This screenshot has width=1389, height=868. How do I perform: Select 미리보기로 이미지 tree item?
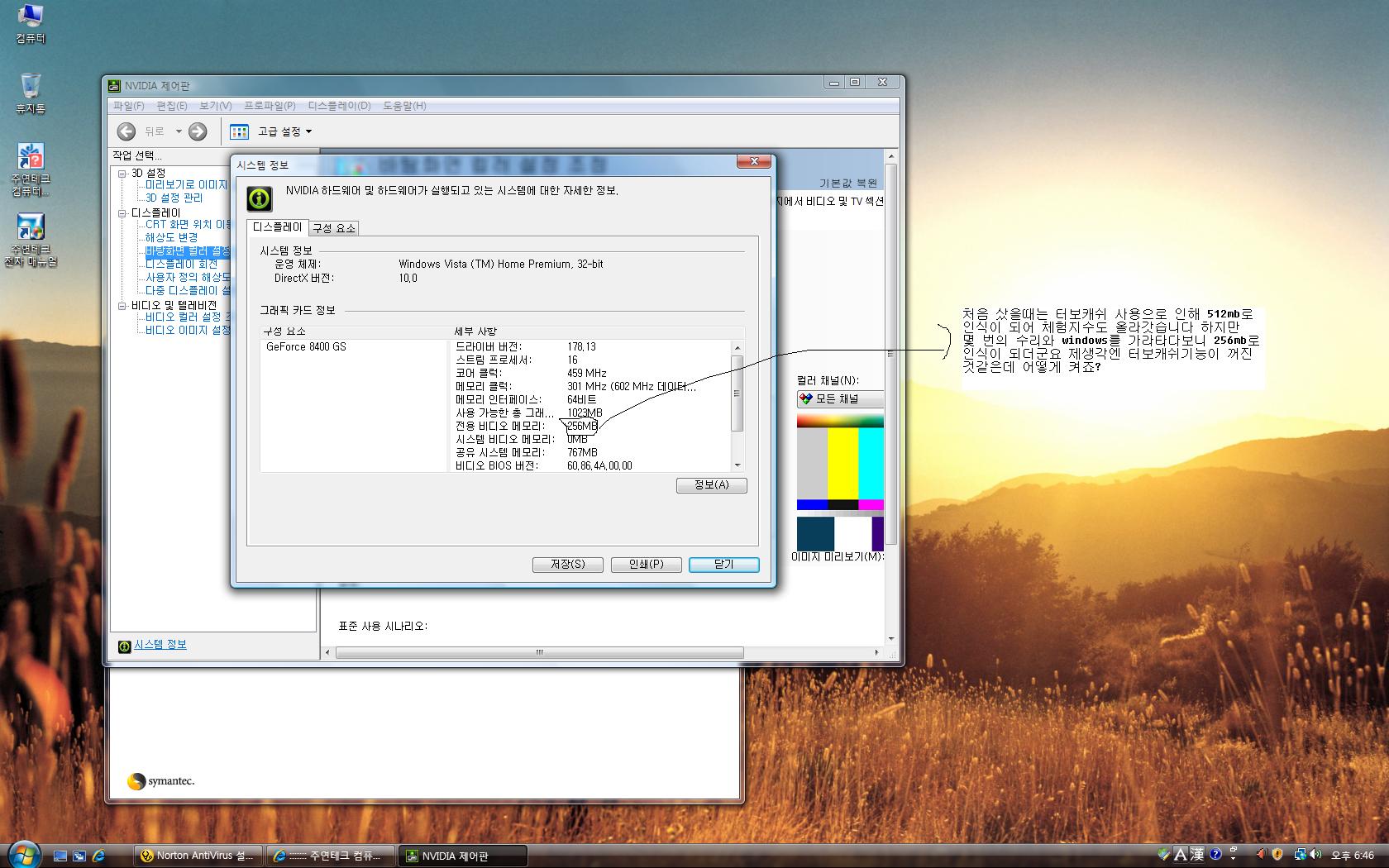pyautogui.click(x=187, y=185)
